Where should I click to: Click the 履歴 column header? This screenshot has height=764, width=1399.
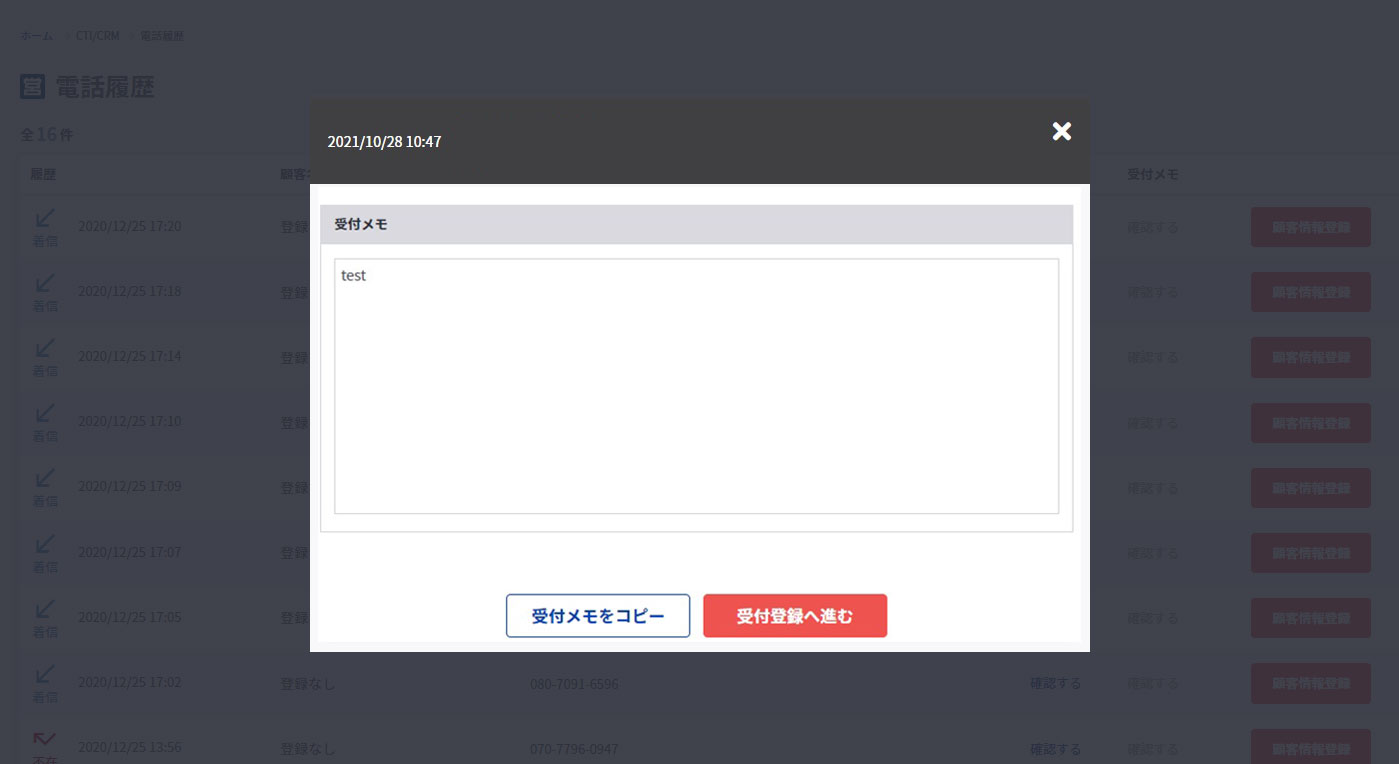point(43,174)
